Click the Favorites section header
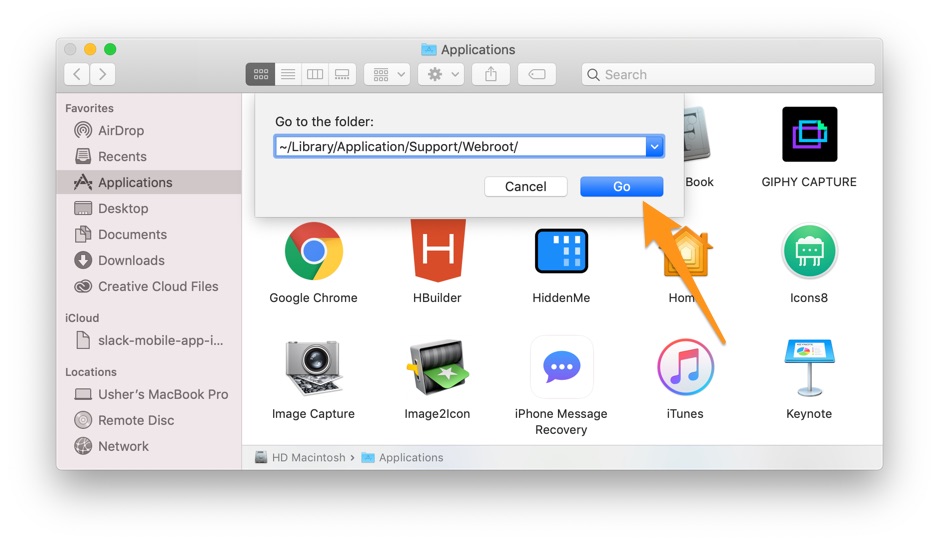 89,108
